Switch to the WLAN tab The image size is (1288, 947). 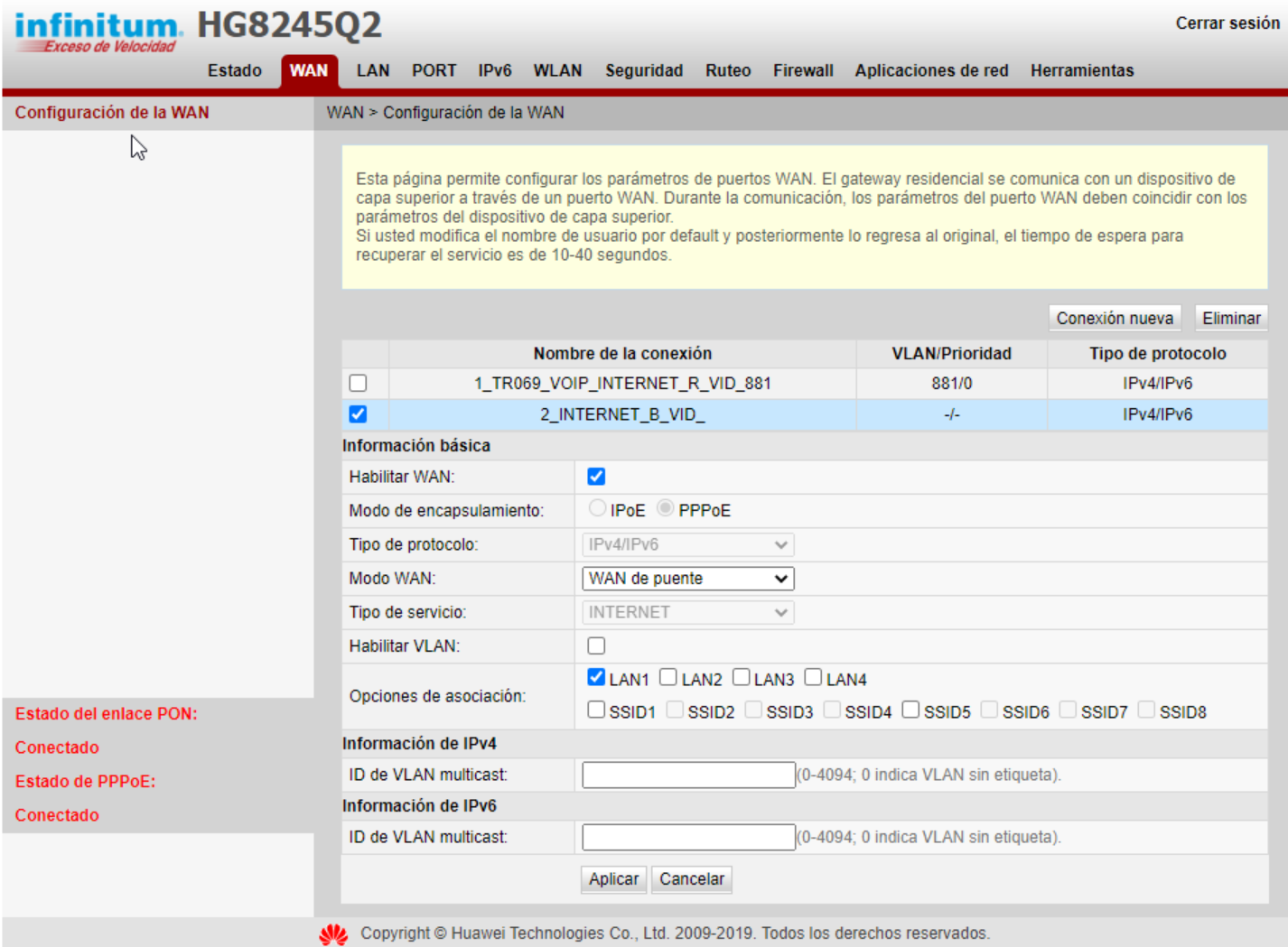coord(557,70)
